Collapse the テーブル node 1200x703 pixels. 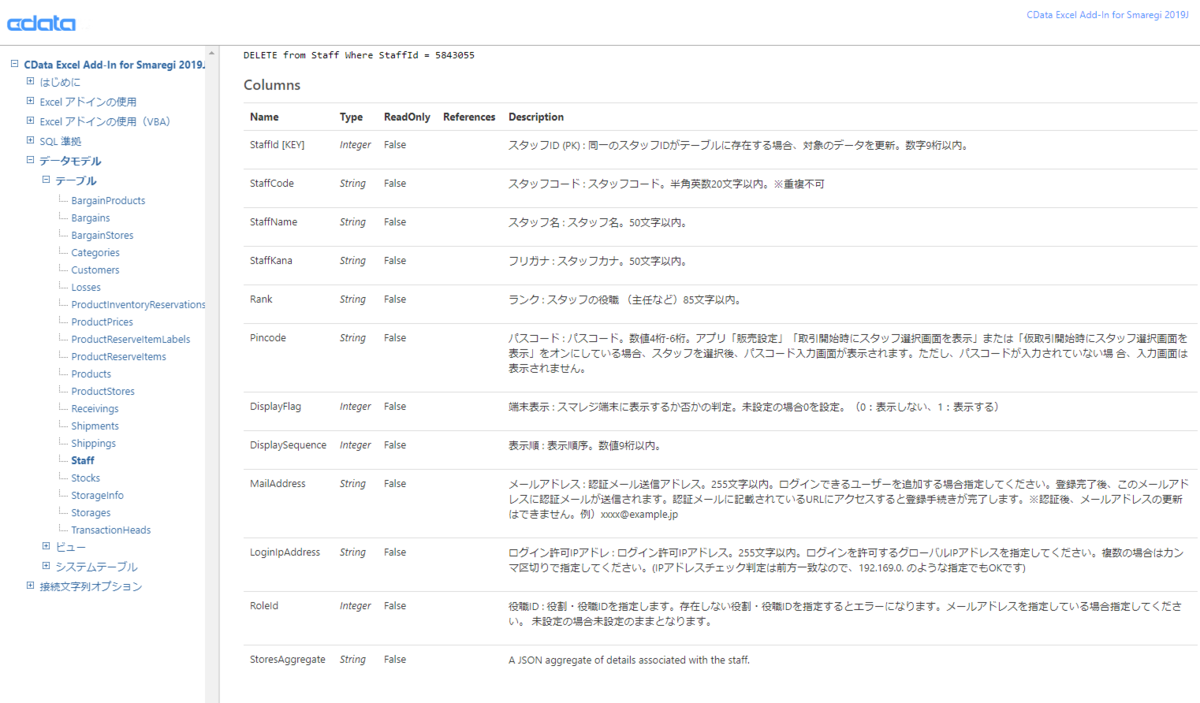46,180
